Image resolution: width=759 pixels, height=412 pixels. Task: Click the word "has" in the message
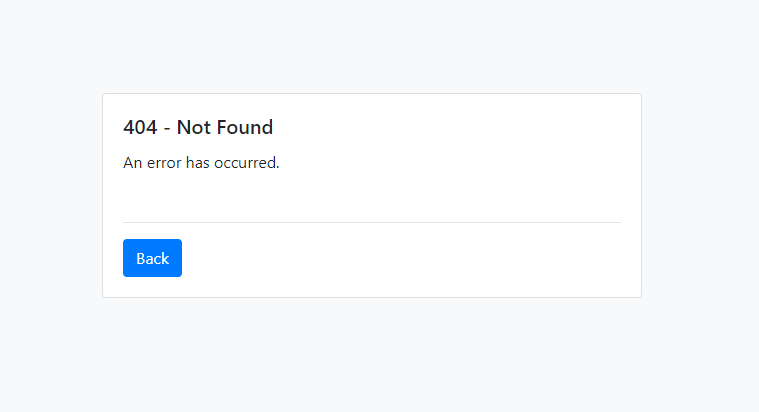[198, 163]
